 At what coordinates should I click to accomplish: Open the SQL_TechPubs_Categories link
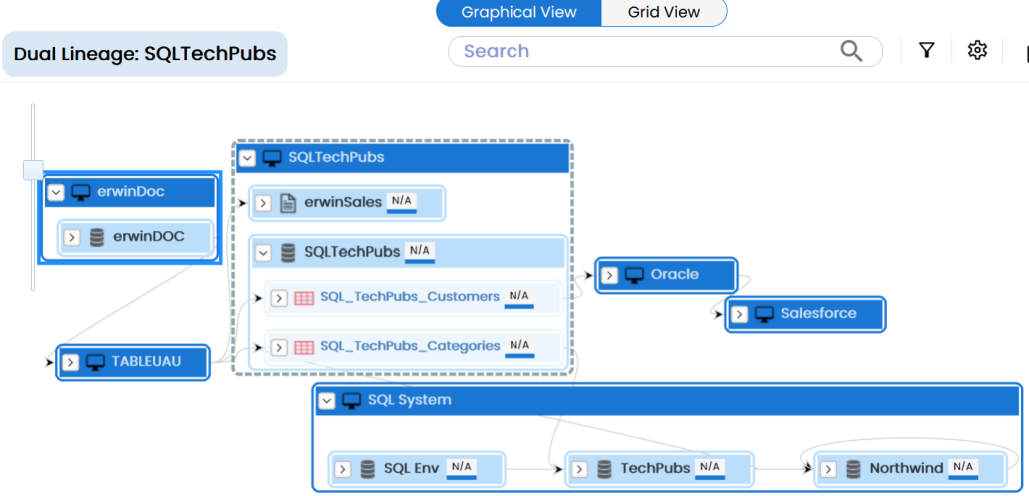coord(410,346)
